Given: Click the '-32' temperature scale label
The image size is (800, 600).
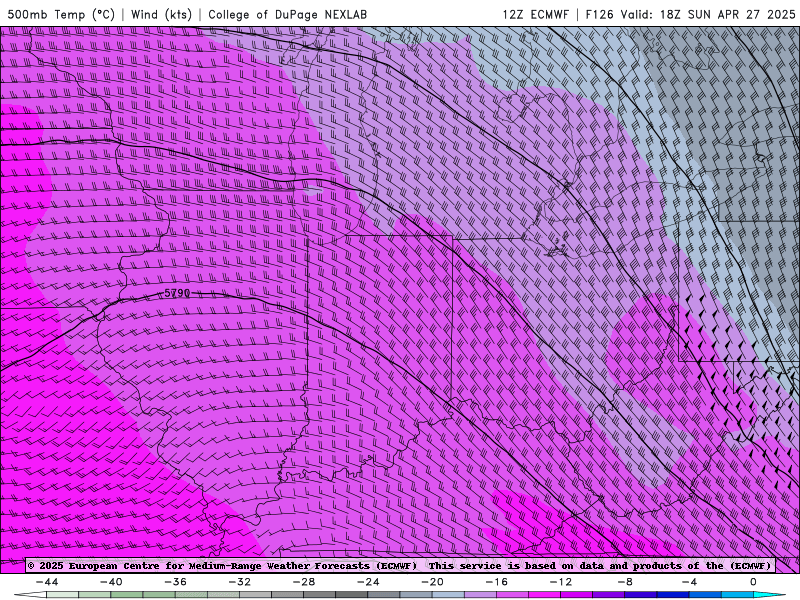Looking at the screenshot, I should (240, 582).
